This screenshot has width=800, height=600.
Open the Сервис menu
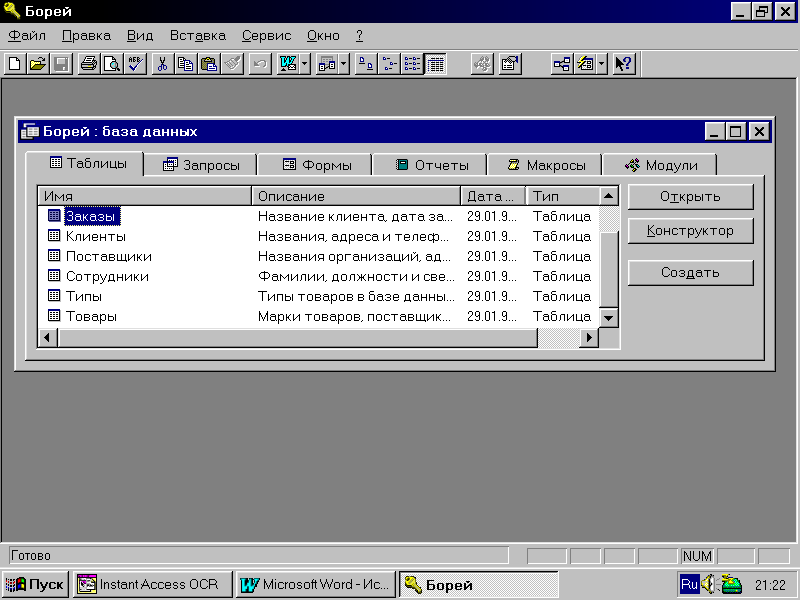click(x=266, y=36)
